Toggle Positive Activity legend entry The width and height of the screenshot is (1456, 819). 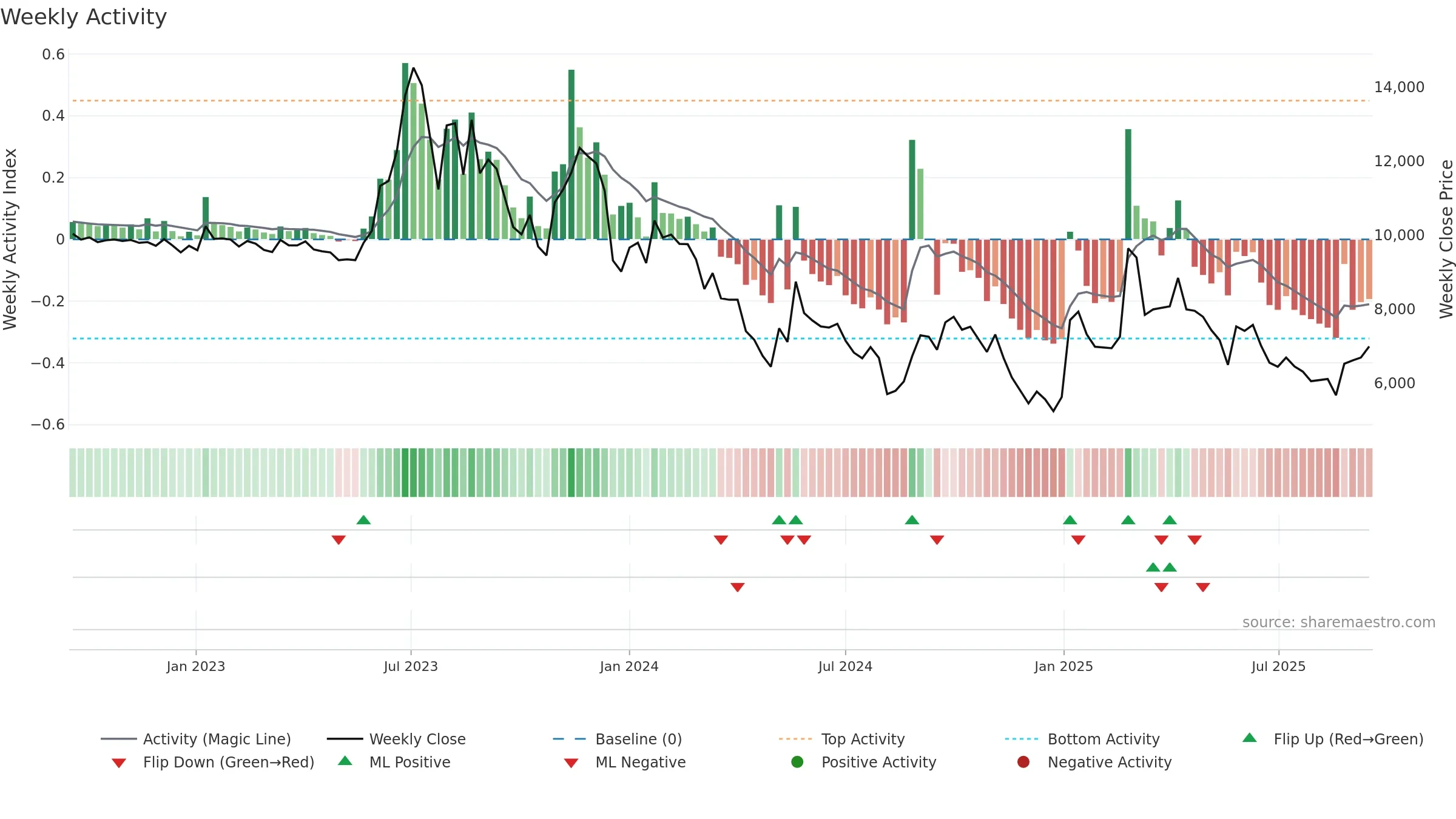click(x=863, y=762)
